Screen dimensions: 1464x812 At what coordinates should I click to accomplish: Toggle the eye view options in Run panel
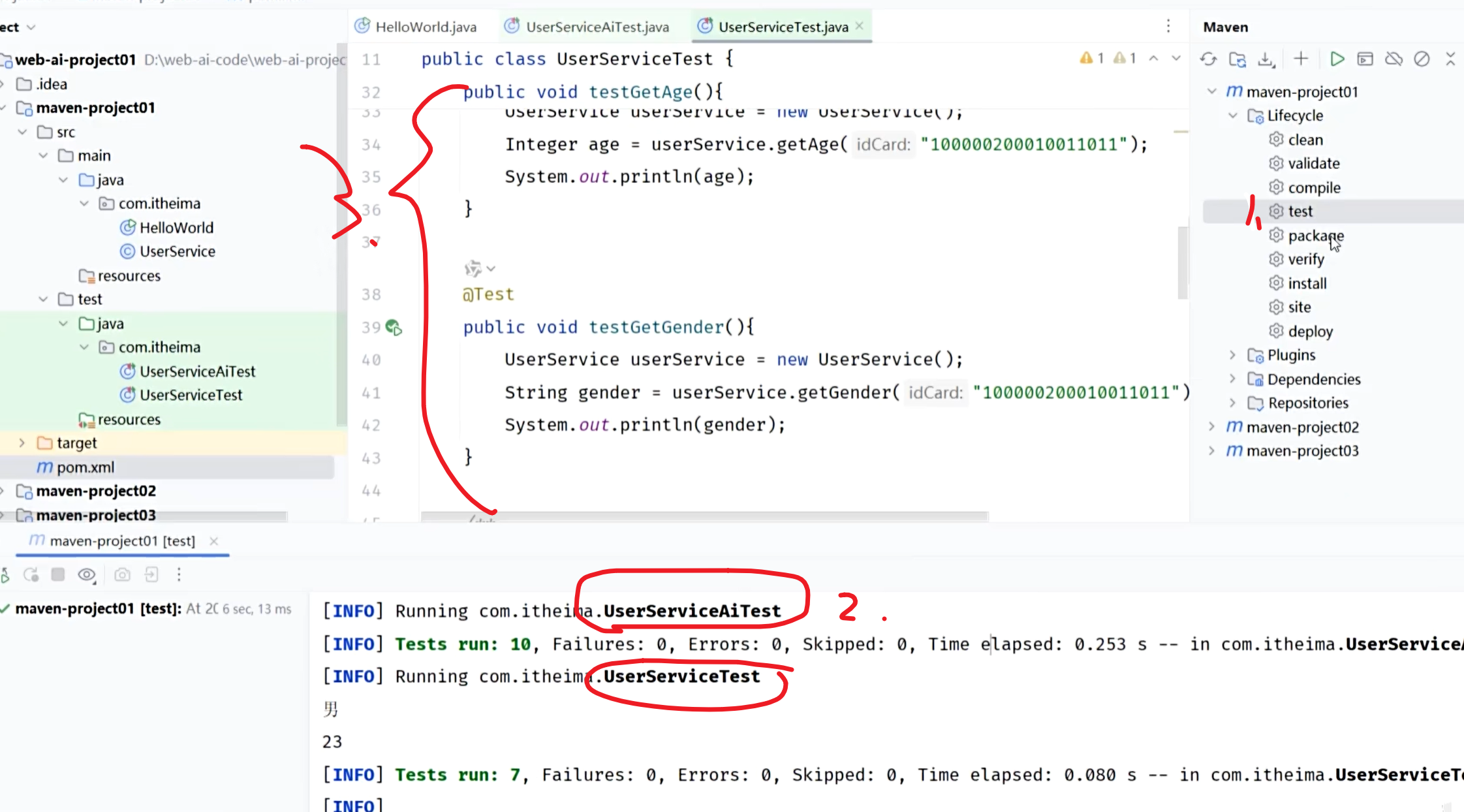[x=86, y=574]
